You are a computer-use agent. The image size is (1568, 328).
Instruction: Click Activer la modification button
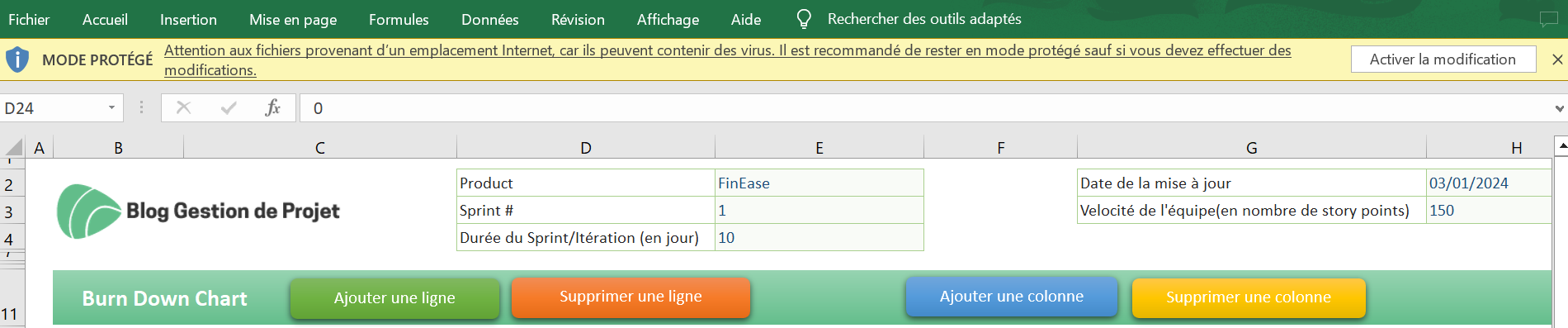pyautogui.click(x=1443, y=59)
